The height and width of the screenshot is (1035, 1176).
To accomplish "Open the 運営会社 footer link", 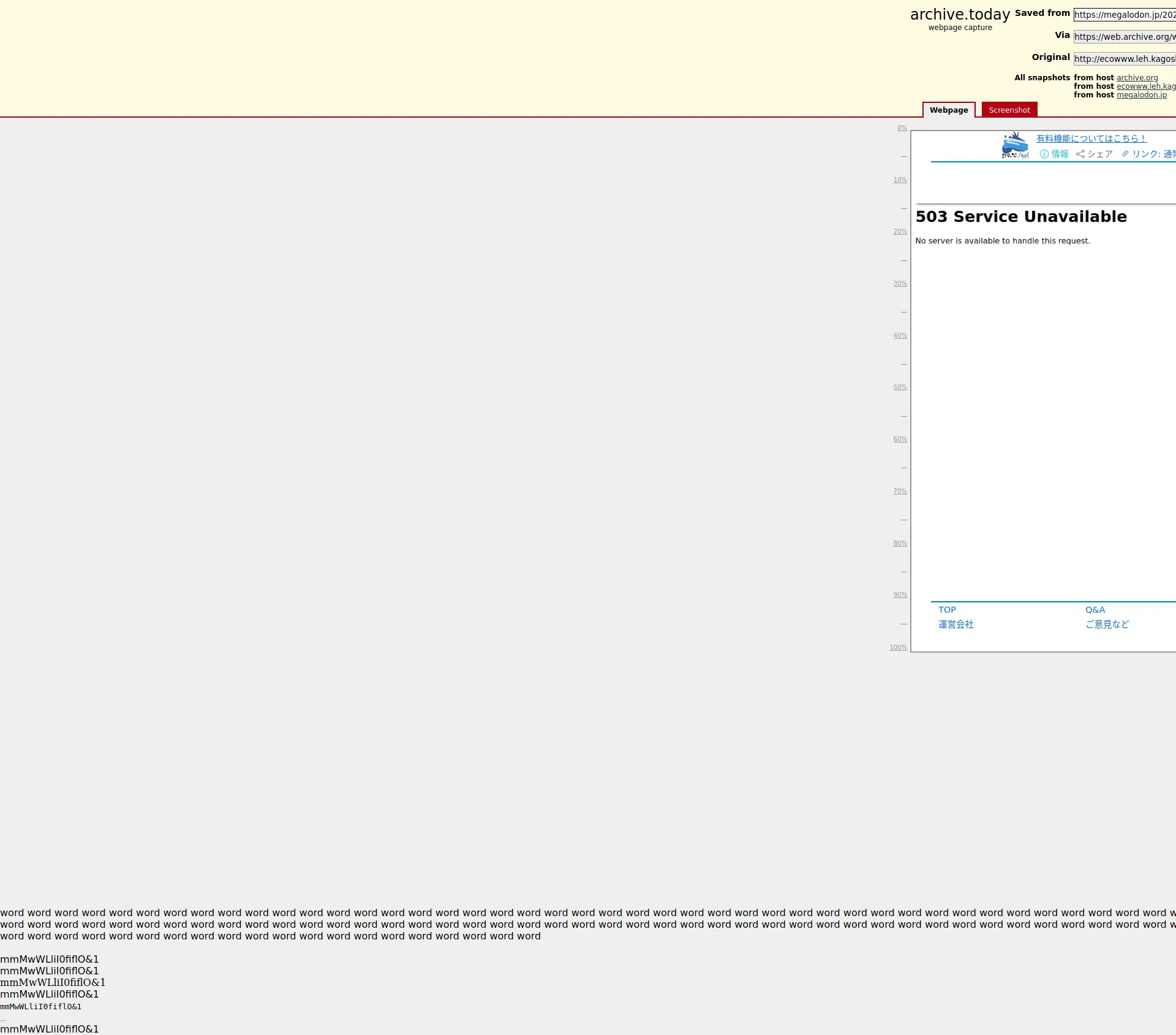I will [x=956, y=624].
